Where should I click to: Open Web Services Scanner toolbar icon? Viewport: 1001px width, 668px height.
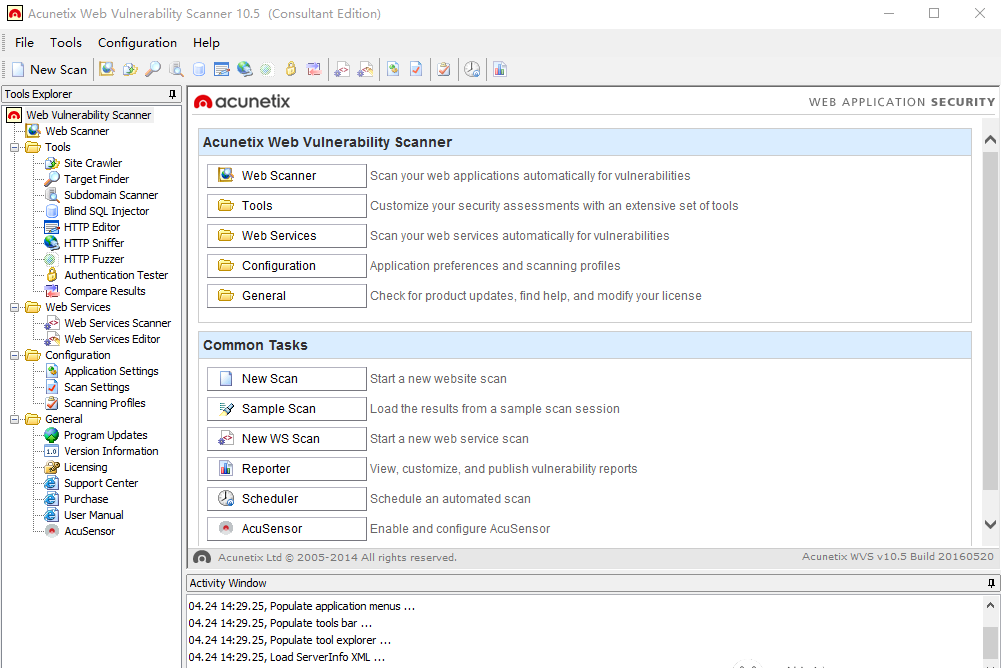342,69
